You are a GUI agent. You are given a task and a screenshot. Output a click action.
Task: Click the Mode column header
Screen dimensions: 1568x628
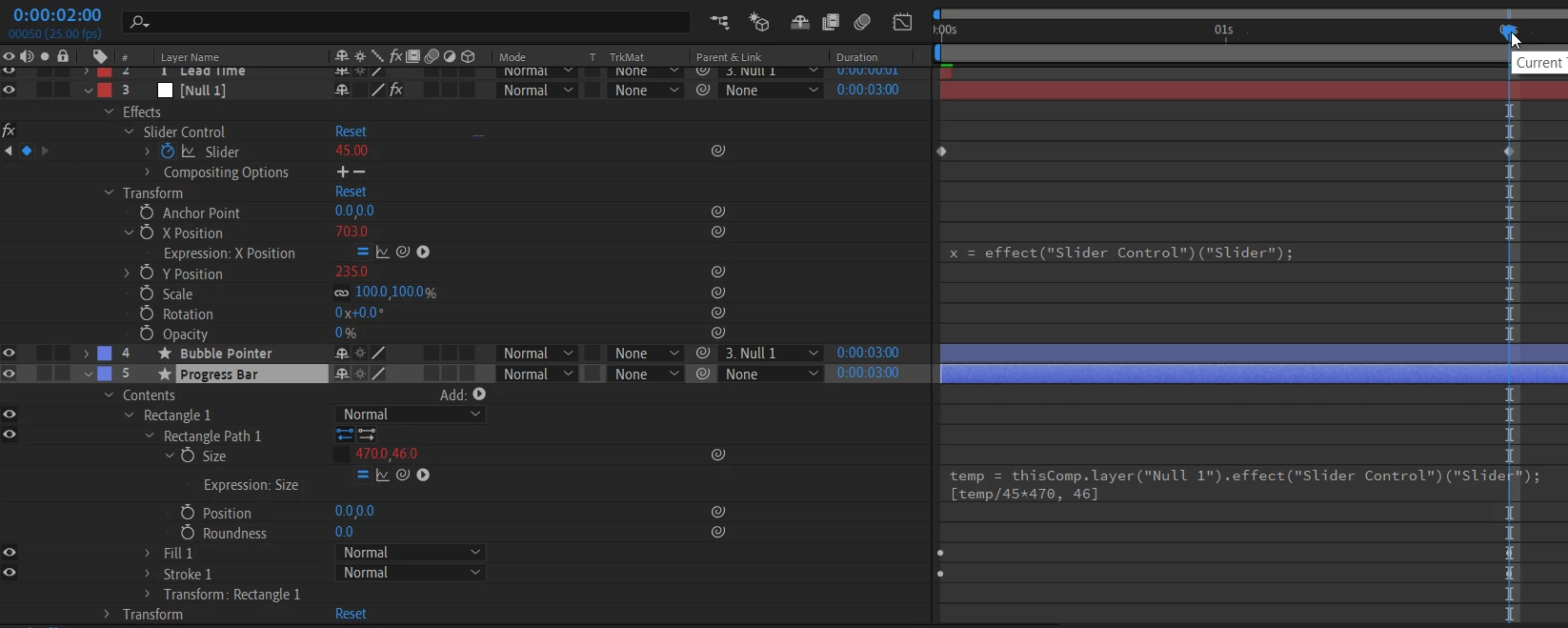[513, 57]
